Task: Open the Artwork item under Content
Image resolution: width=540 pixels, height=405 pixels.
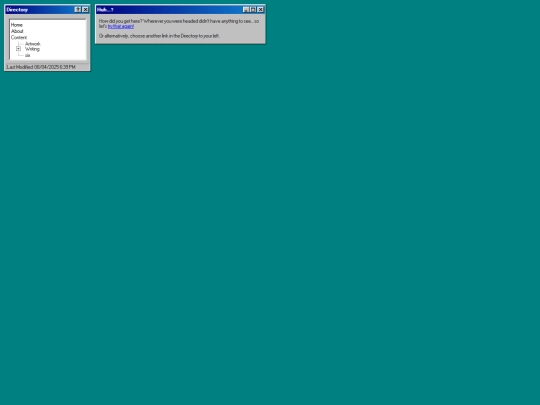Action: point(33,44)
